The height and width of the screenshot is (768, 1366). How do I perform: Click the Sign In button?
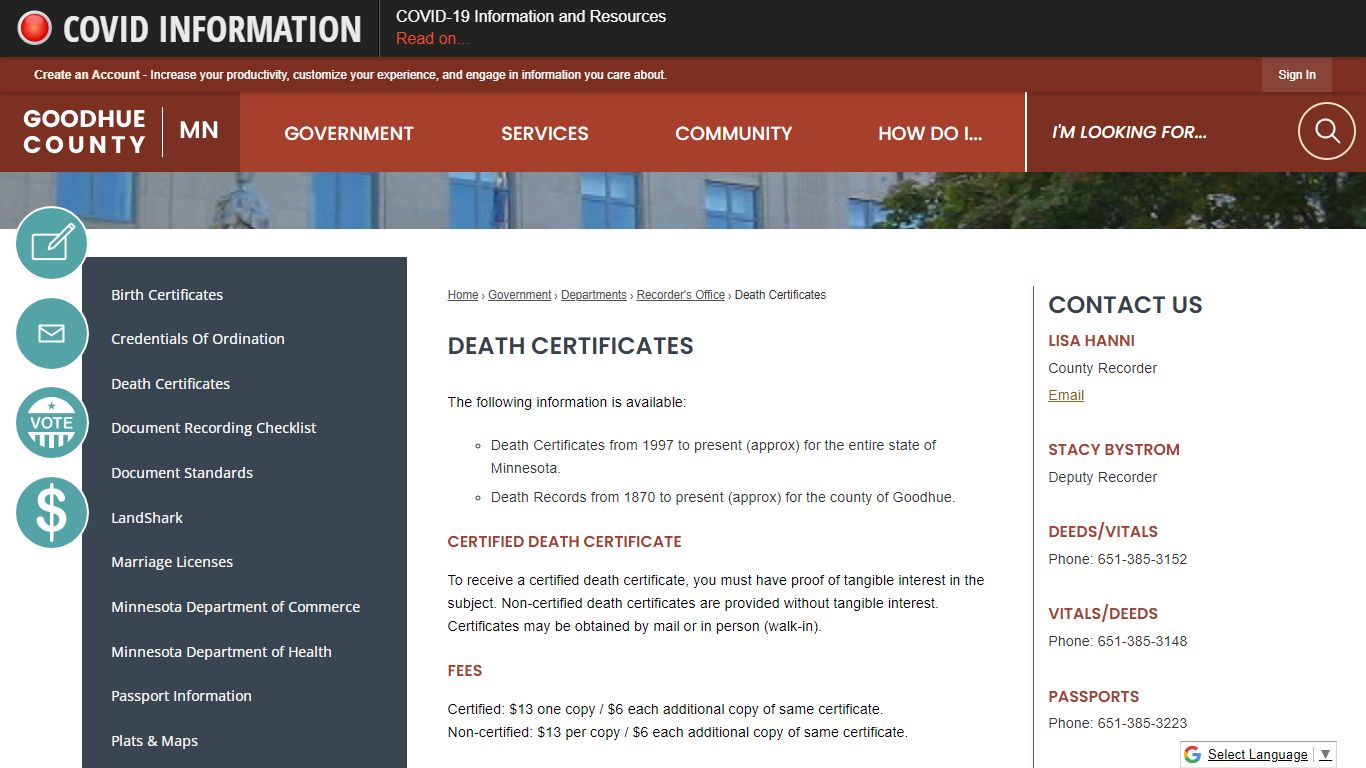coord(1297,75)
